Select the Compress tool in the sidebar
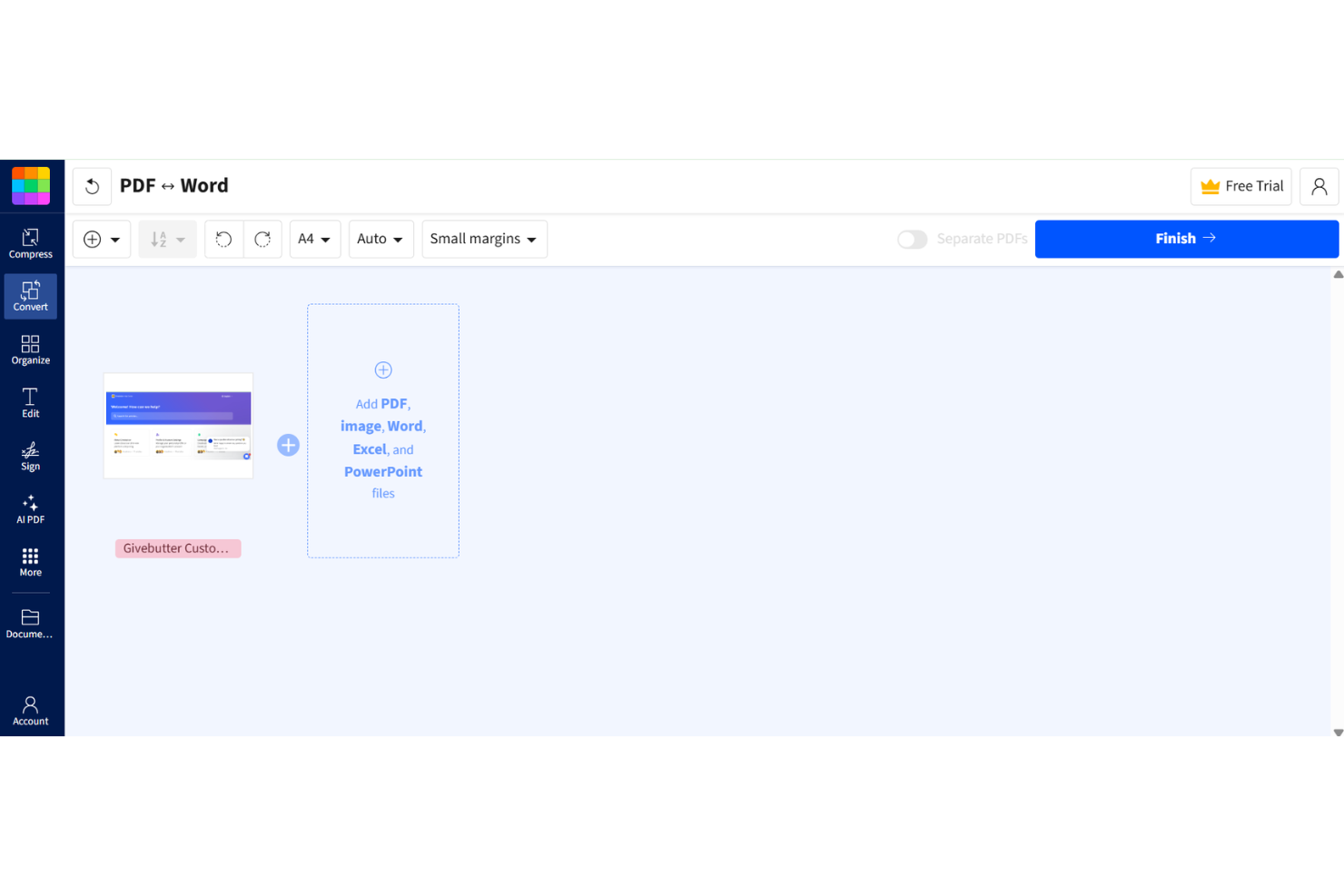1344x896 pixels. [30, 241]
